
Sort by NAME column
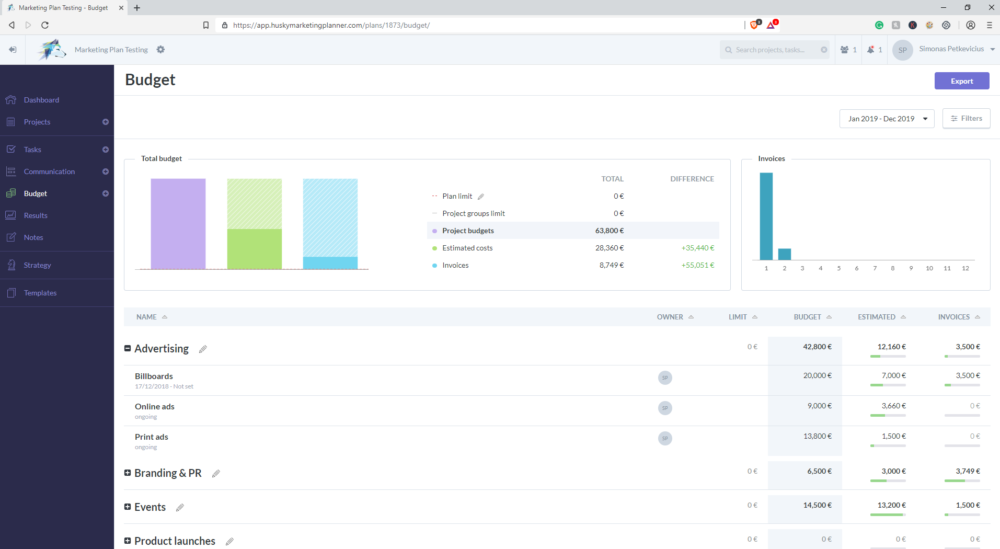tap(151, 317)
